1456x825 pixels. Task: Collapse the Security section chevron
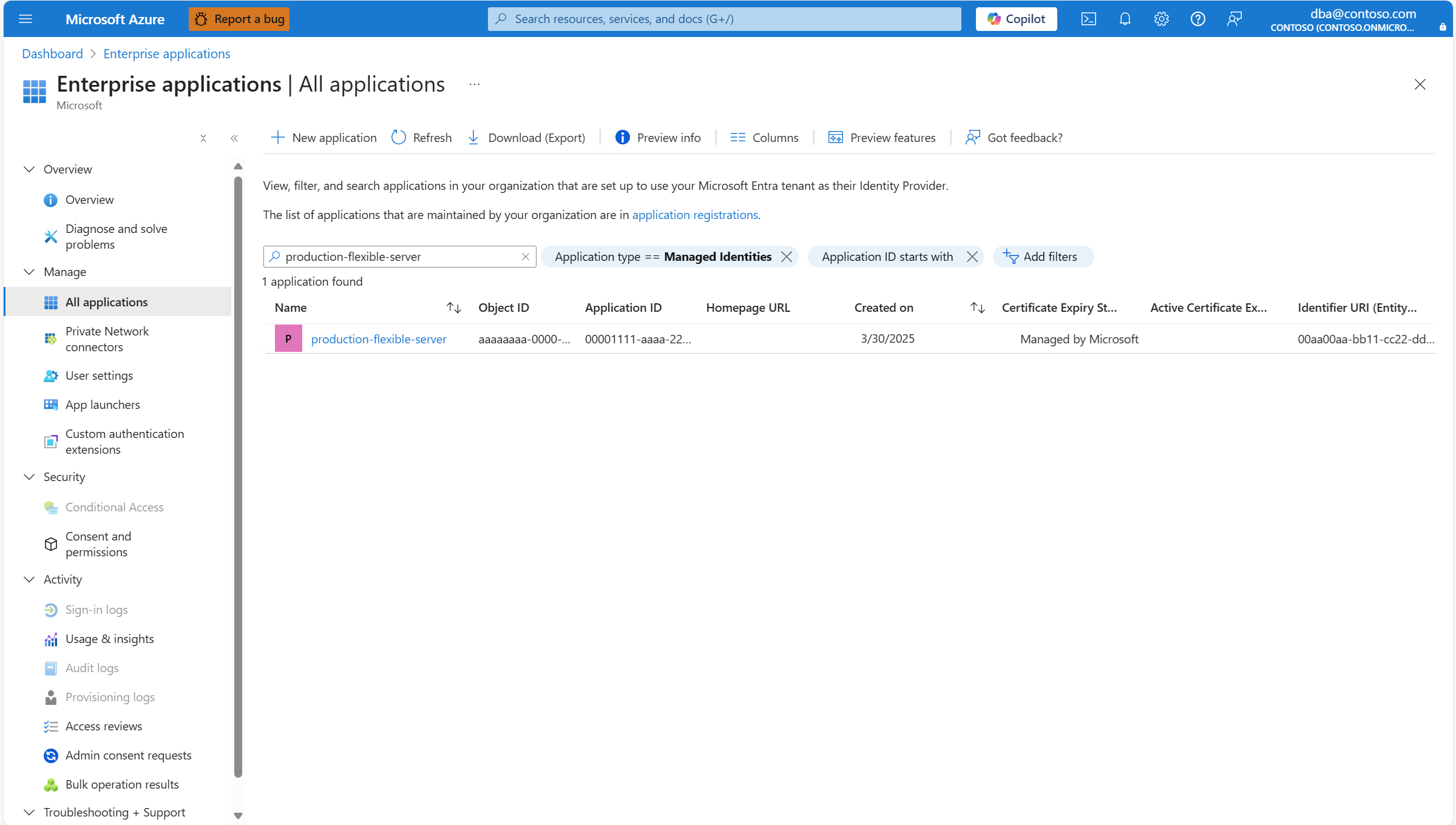point(29,477)
